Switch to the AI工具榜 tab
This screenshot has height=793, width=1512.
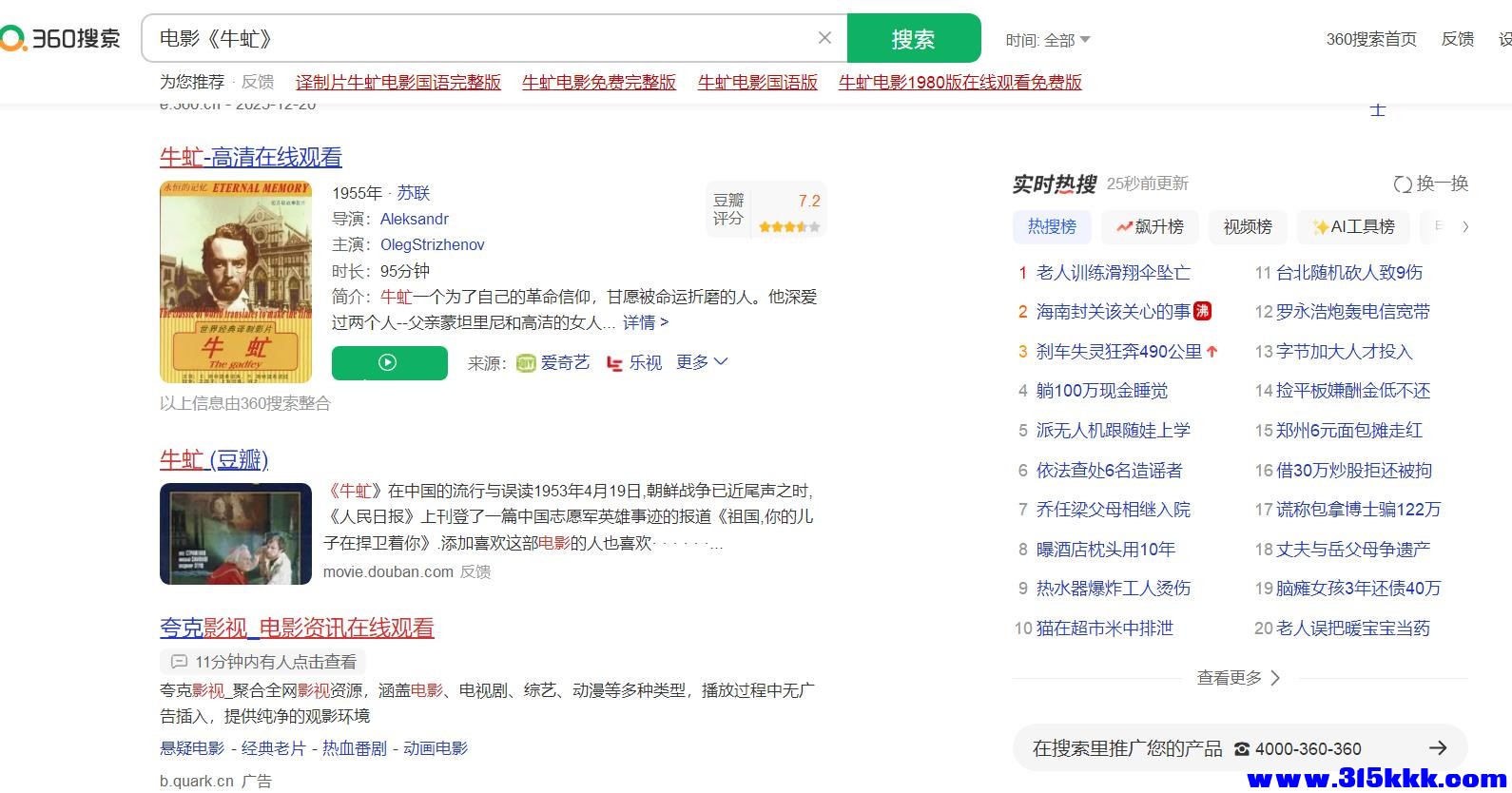click(1353, 226)
